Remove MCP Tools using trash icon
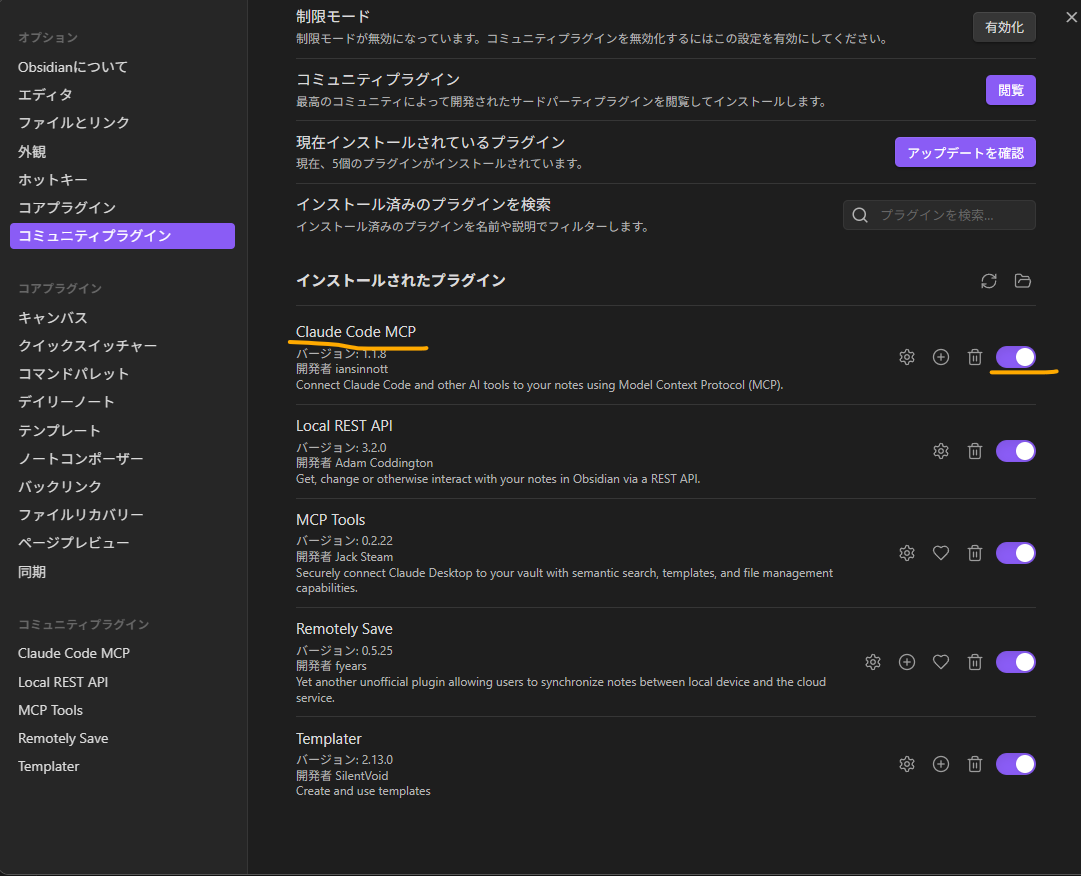The width and height of the screenshot is (1081, 876). pos(974,553)
